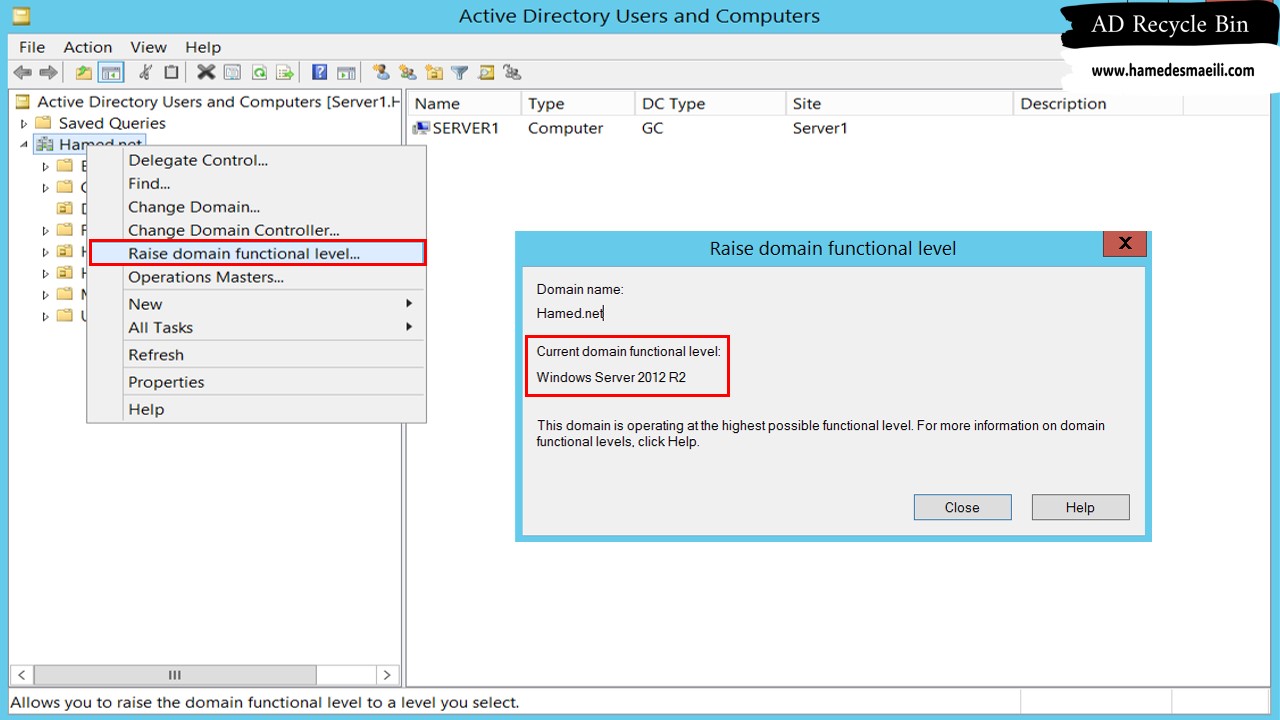Choose Raise domain functional level... menu entry
1280x720 pixels.
click(257, 253)
